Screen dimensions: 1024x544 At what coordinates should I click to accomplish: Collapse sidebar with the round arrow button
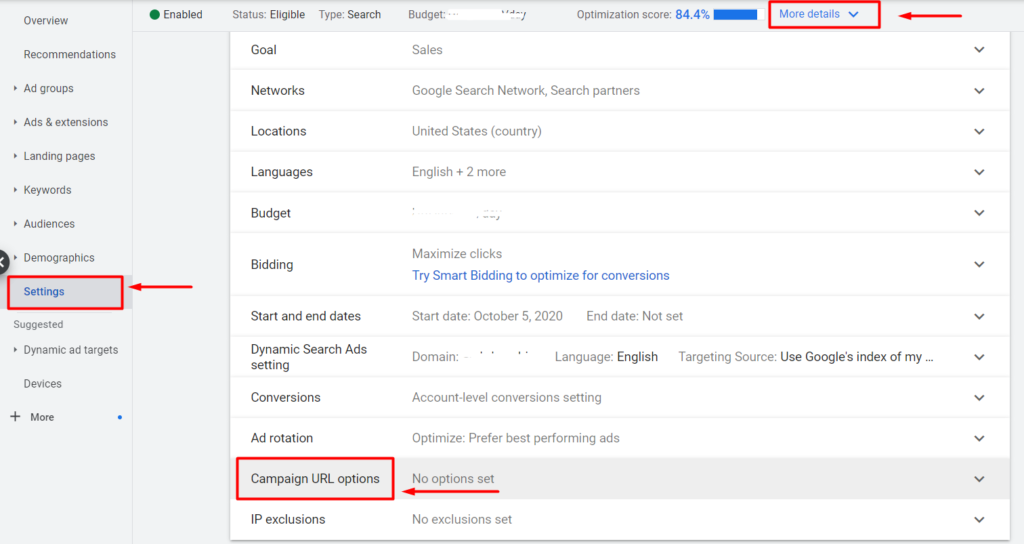pos(2,263)
